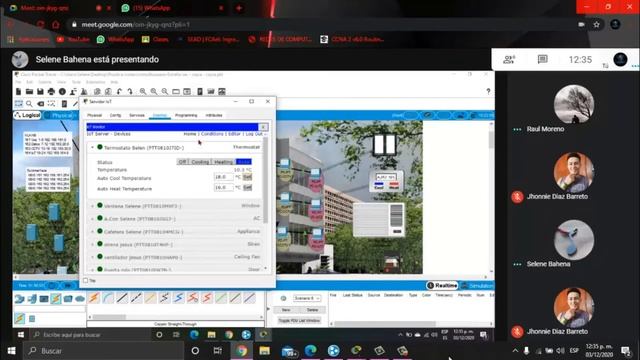Switch to Realtime mode
This screenshot has height=360, width=640.
442,285
